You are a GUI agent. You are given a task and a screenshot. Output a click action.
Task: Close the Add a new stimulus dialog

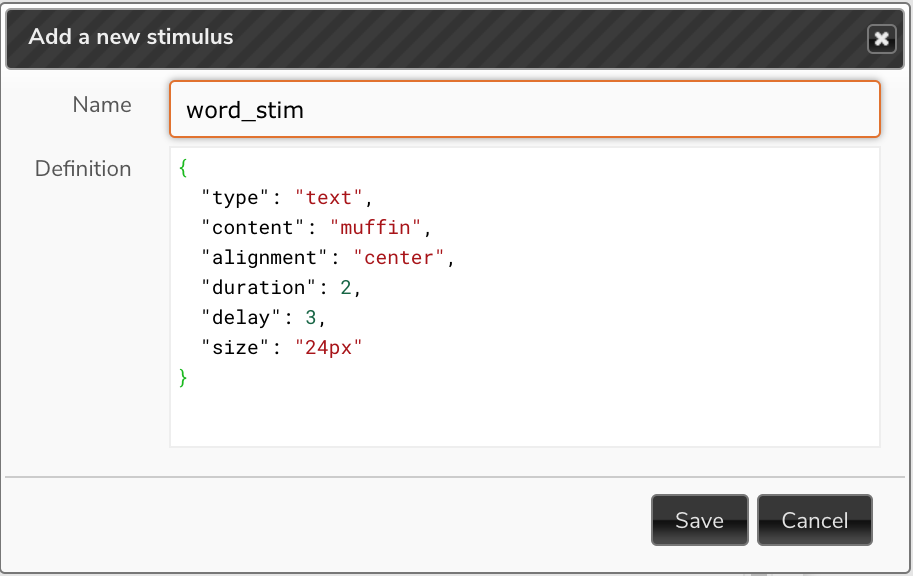(882, 39)
